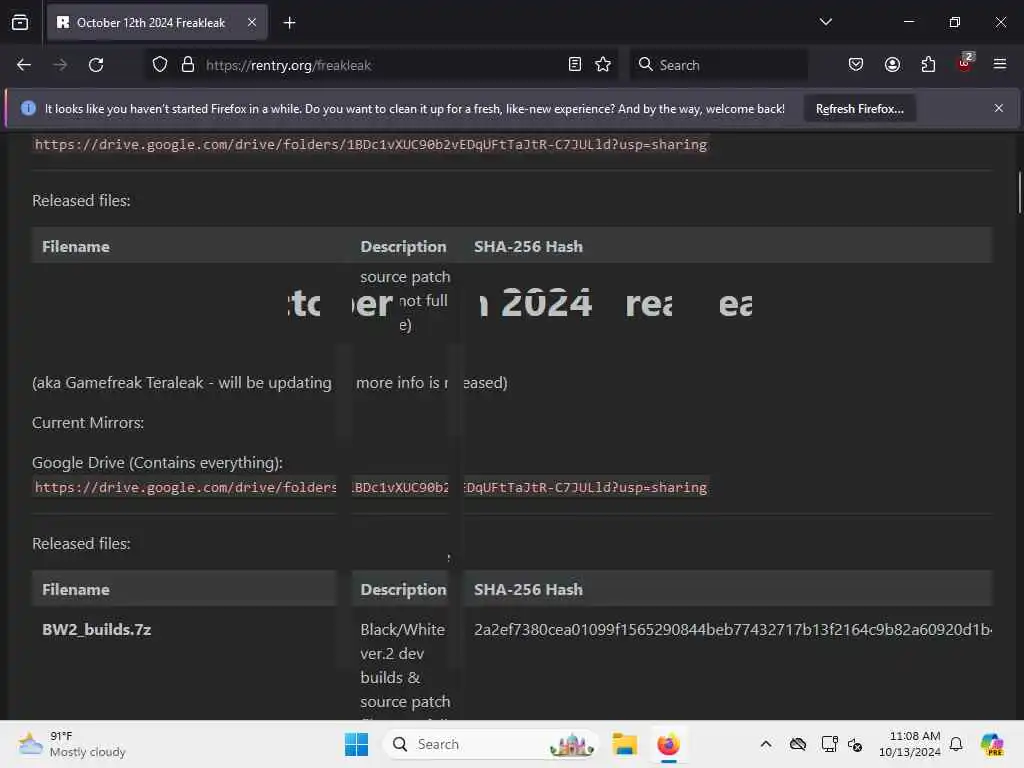Click the muted volume tray icon
1024x768 pixels.
855,744
